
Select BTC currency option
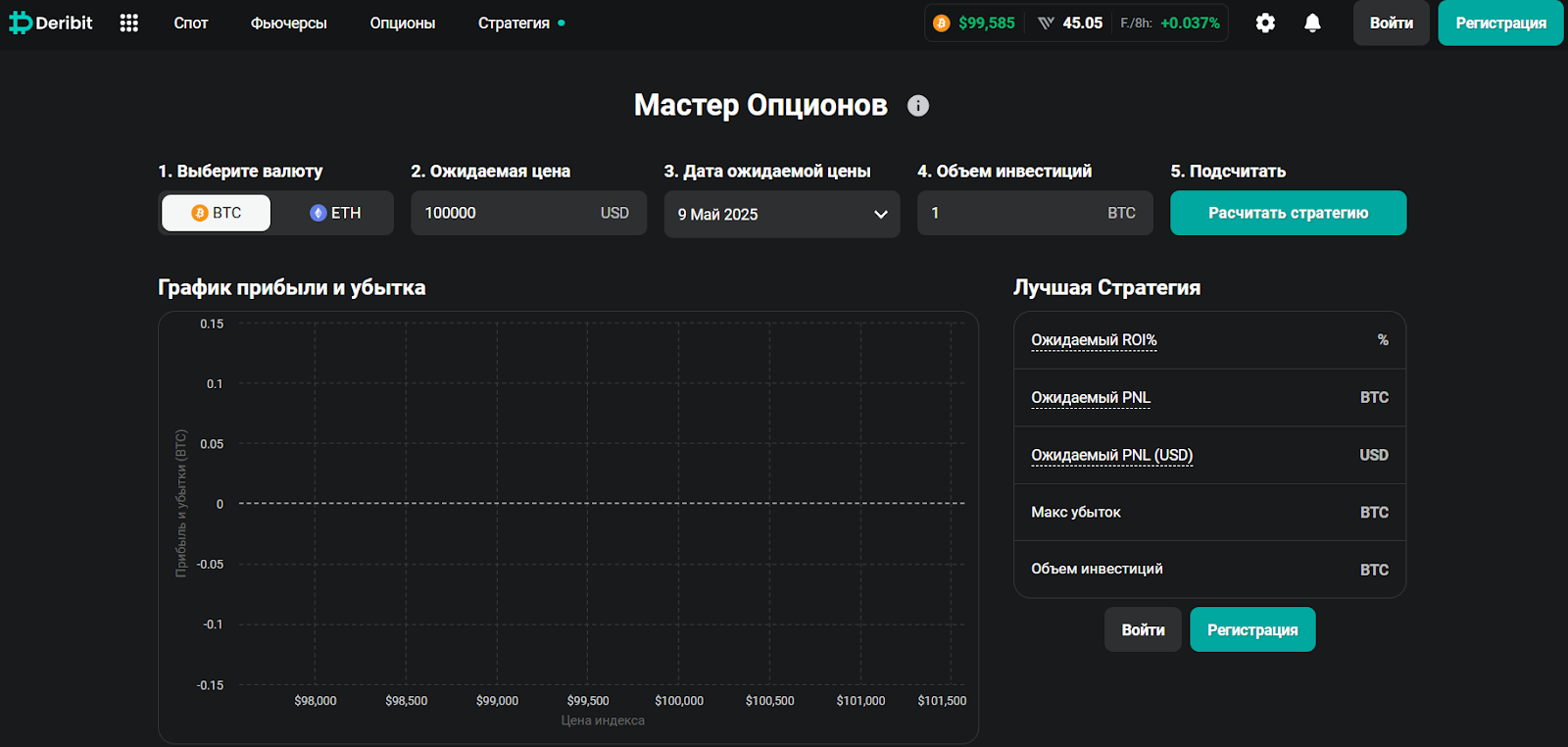pos(216,213)
